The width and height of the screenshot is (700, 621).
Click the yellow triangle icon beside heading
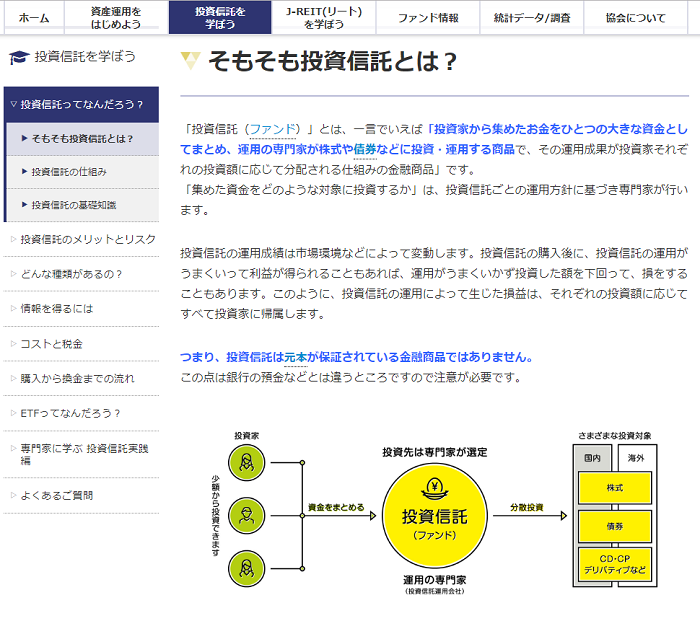point(191,60)
